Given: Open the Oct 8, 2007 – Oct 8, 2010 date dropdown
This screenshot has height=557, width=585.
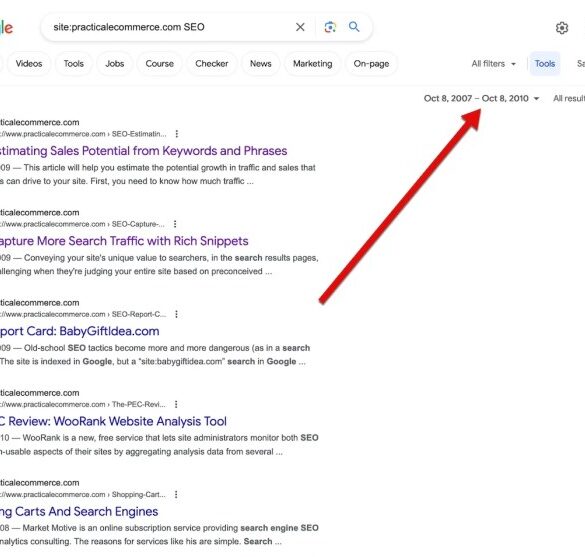Looking at the screenshot, I should pyautogui.click(x=481, y=98).
